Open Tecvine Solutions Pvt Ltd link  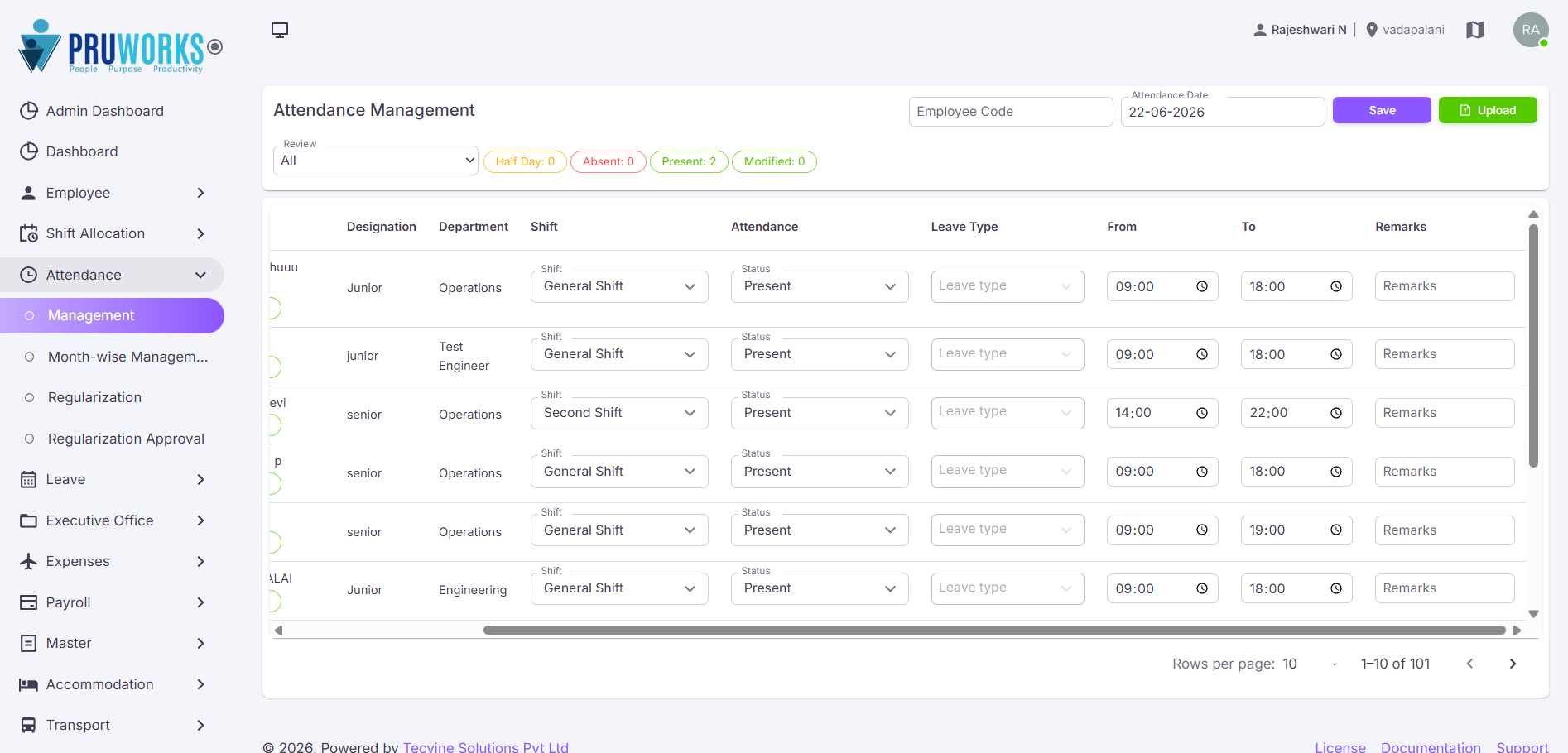pyautogui.click(x=486, y=746)
